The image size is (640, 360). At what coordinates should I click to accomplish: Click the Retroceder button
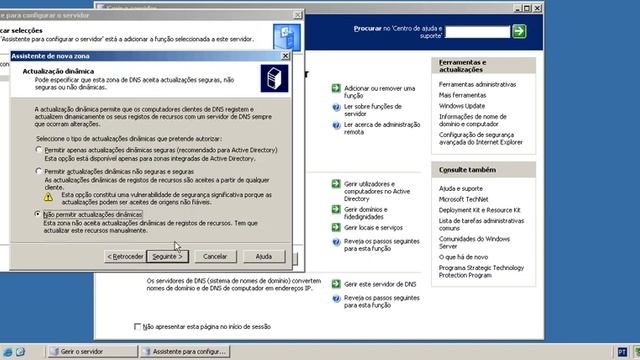(125, 257)
